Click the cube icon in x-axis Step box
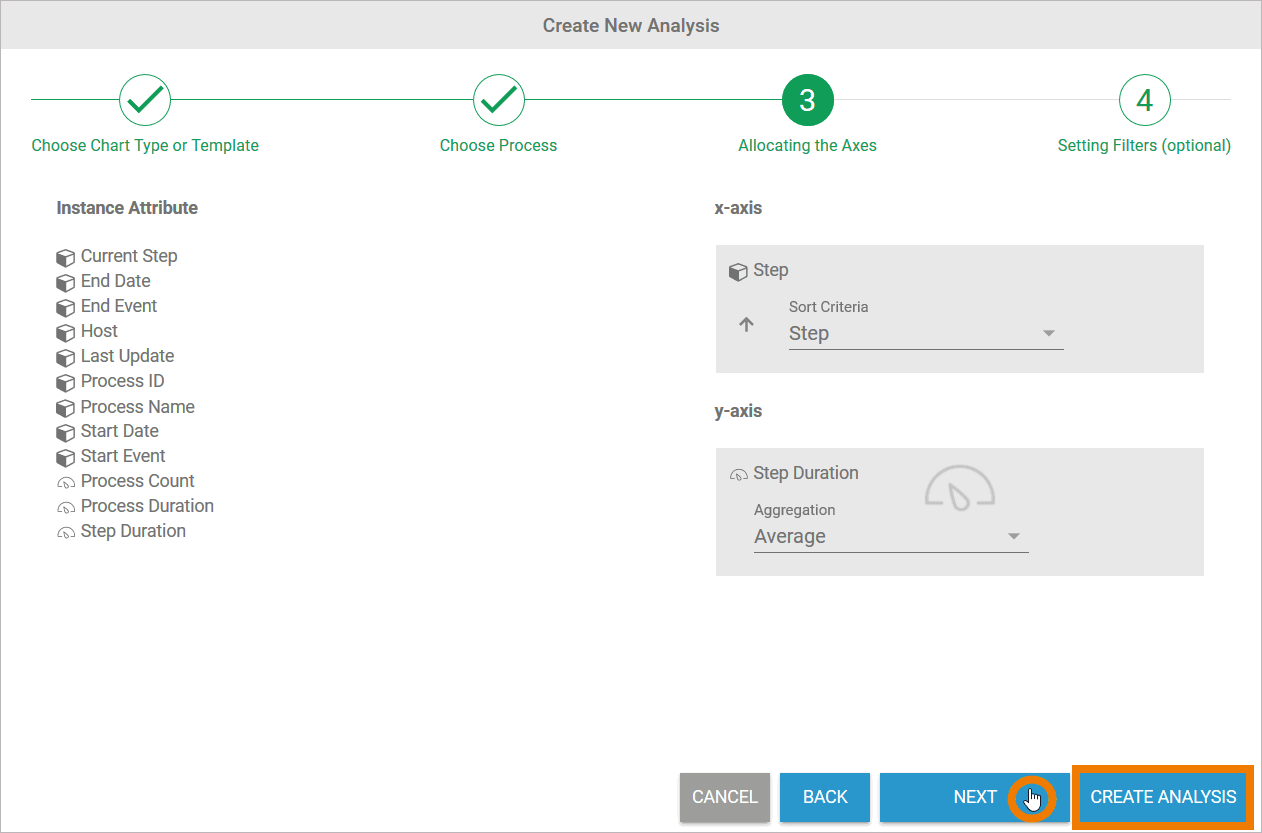 pos(738,271)
